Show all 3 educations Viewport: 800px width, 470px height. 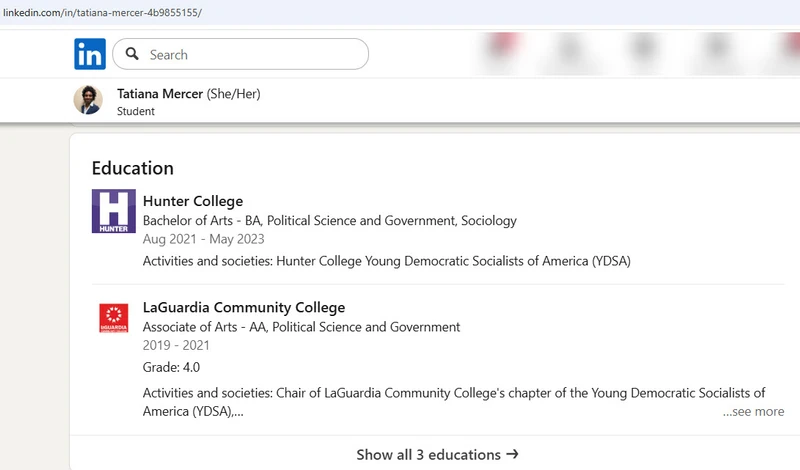pos(430,454)
